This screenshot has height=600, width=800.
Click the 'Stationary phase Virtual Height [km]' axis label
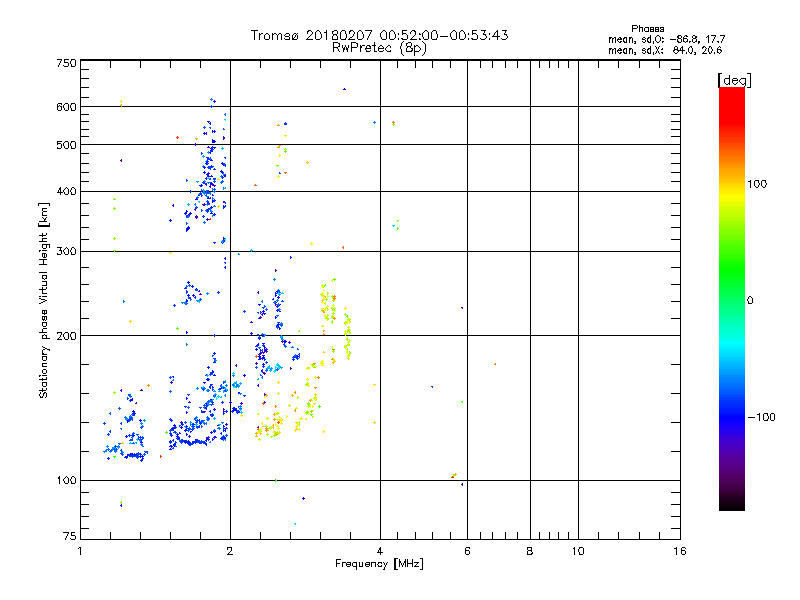(x=44, y=300)
